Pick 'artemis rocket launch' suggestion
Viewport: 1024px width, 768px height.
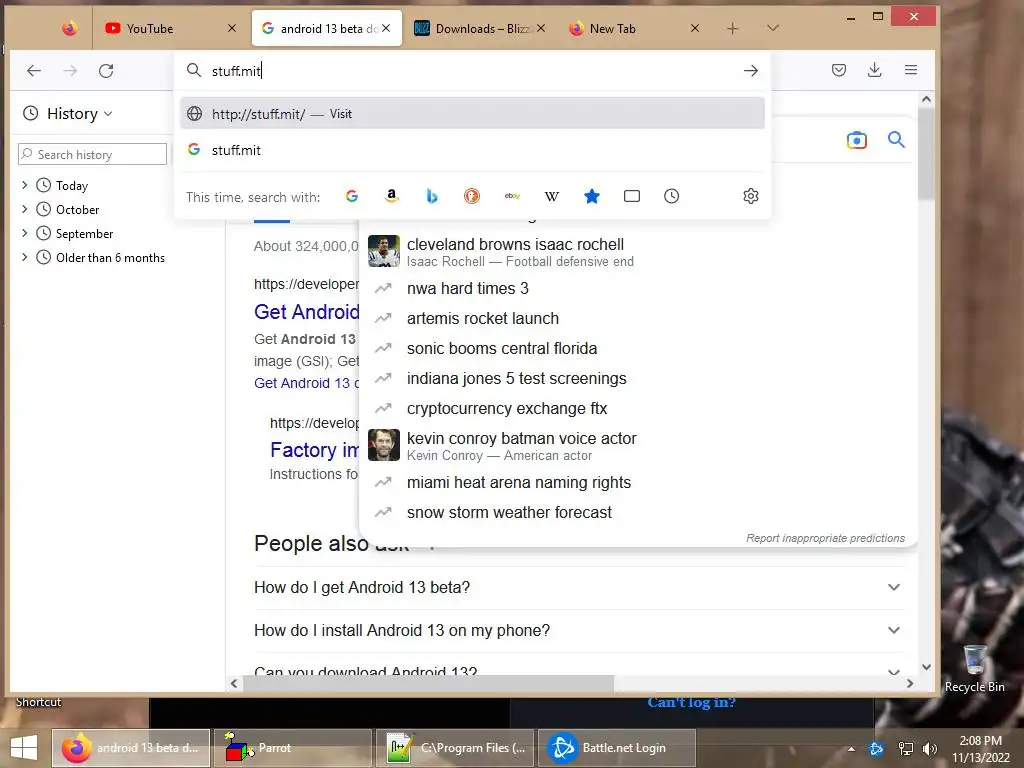(x=483, y=318)
